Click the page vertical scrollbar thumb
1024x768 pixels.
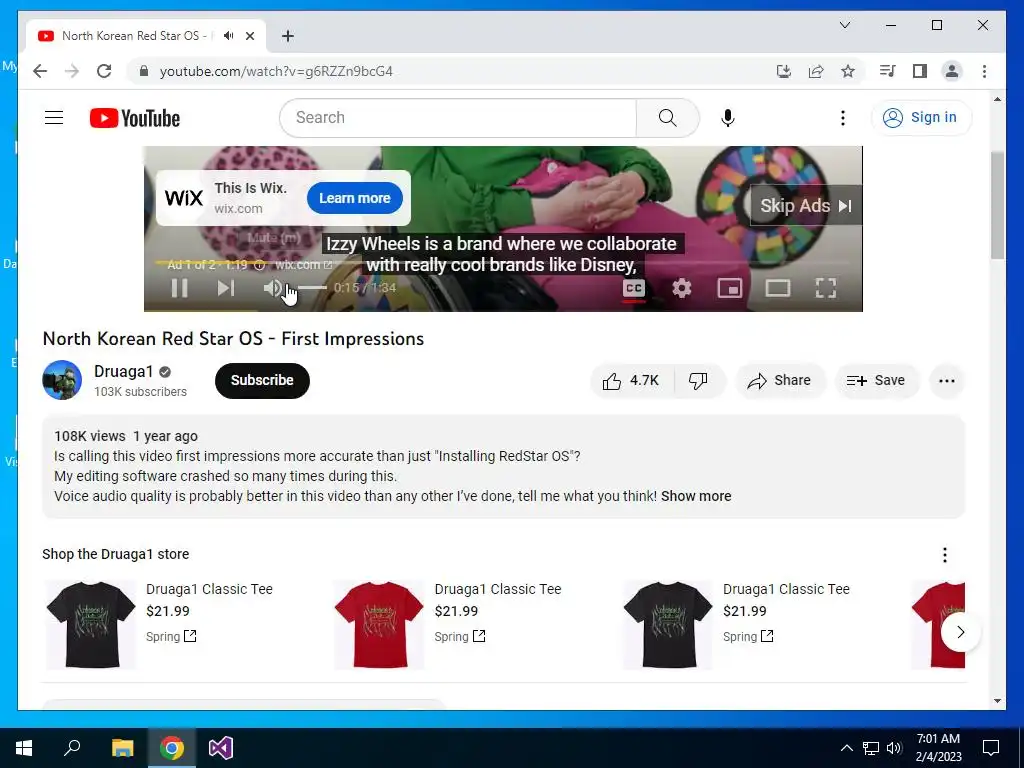tap(997, 206)
